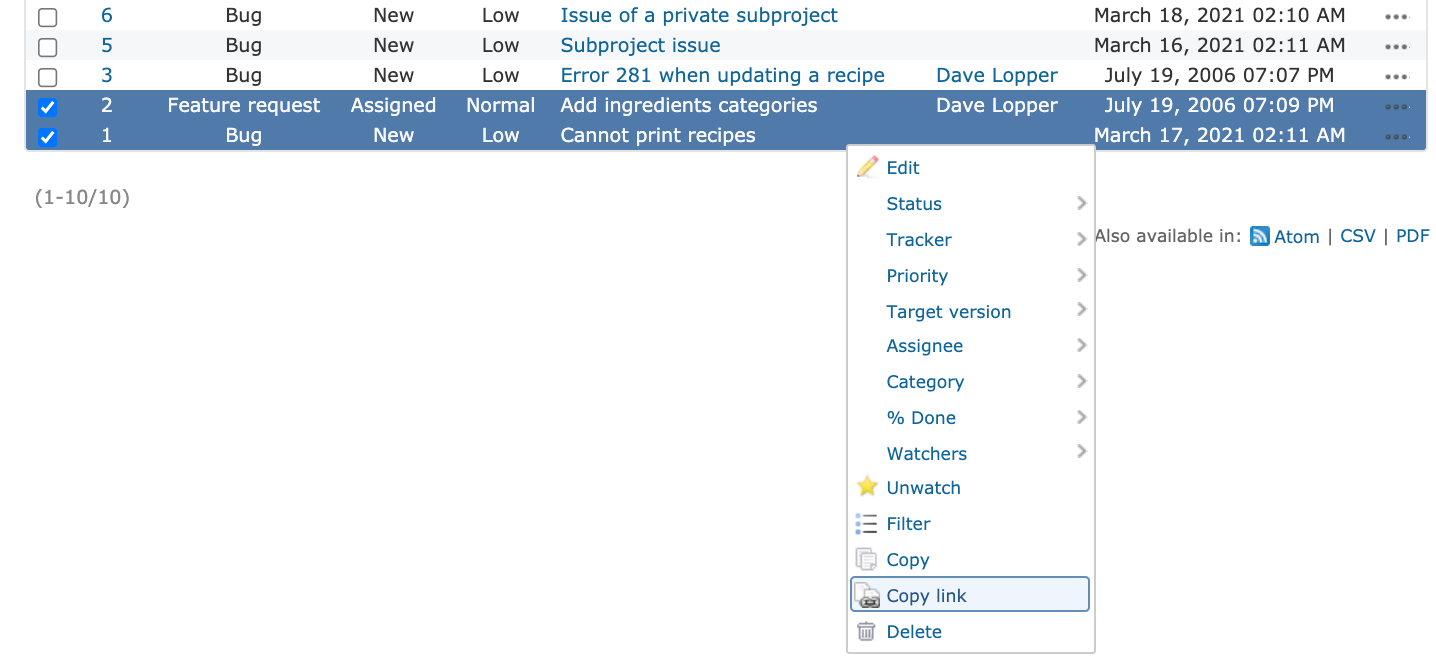Expand the Status submenu arrow
The height and width of the screenshot is (656, 1436).
(x=1081, y=203)
